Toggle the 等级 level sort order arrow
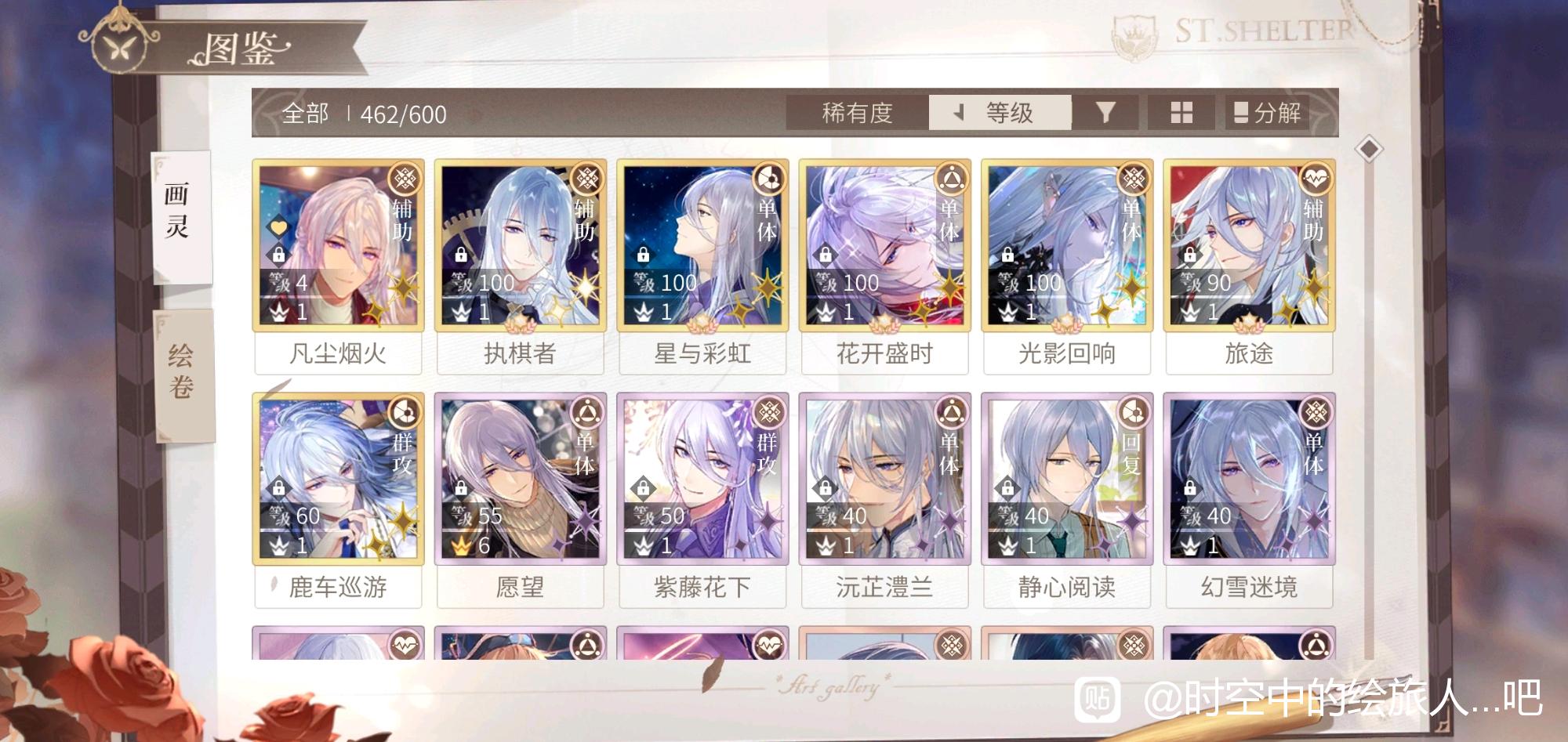 pyautogui.click(x=958, y=113)
